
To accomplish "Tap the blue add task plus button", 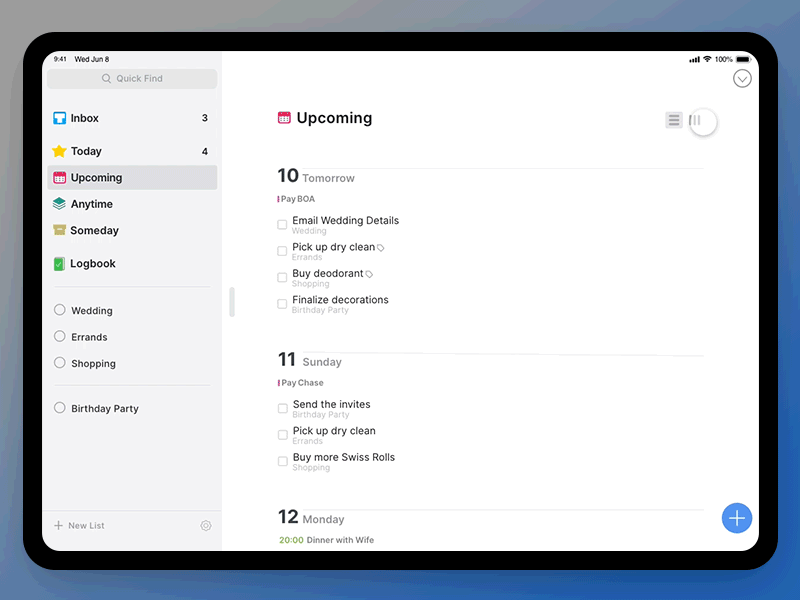I will 736,518.
